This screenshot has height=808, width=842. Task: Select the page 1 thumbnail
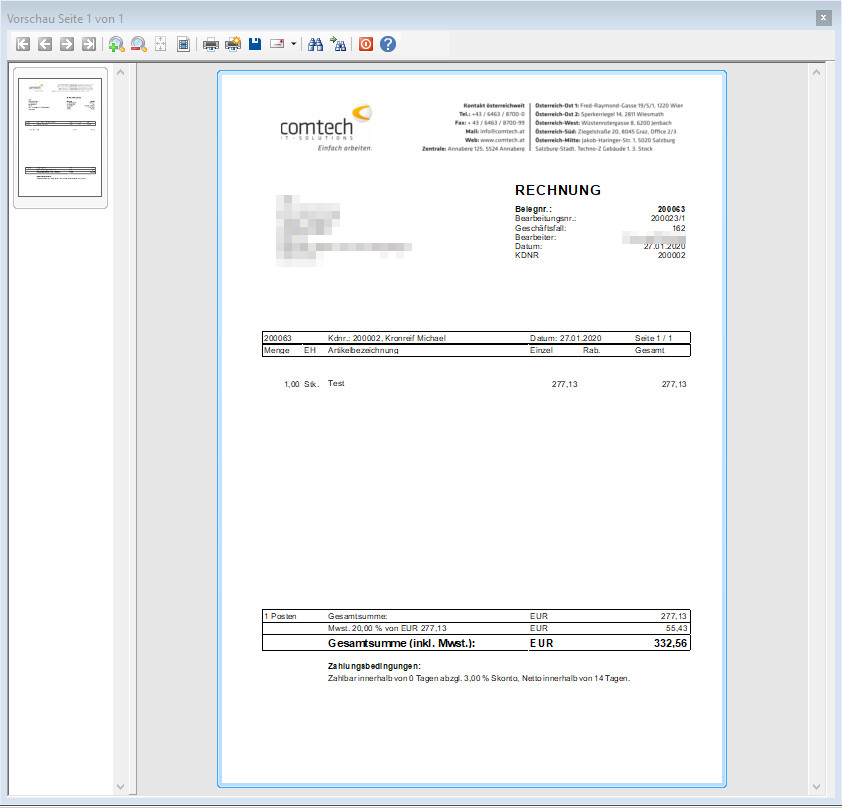(x=60, y=138)
